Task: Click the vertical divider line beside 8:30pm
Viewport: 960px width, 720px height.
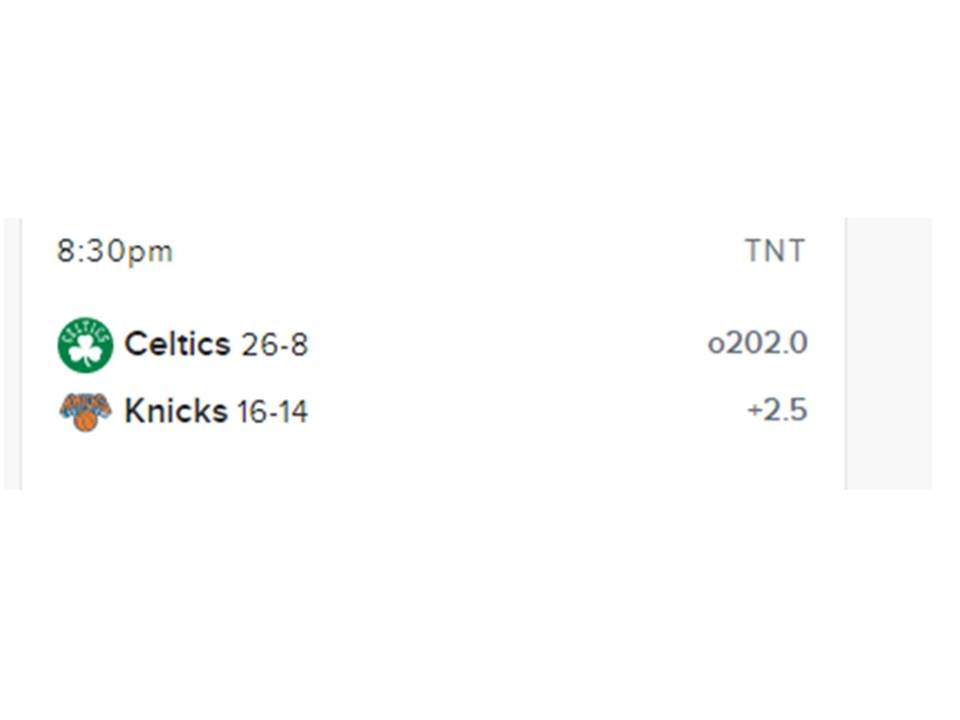Action: coord(21,353)
